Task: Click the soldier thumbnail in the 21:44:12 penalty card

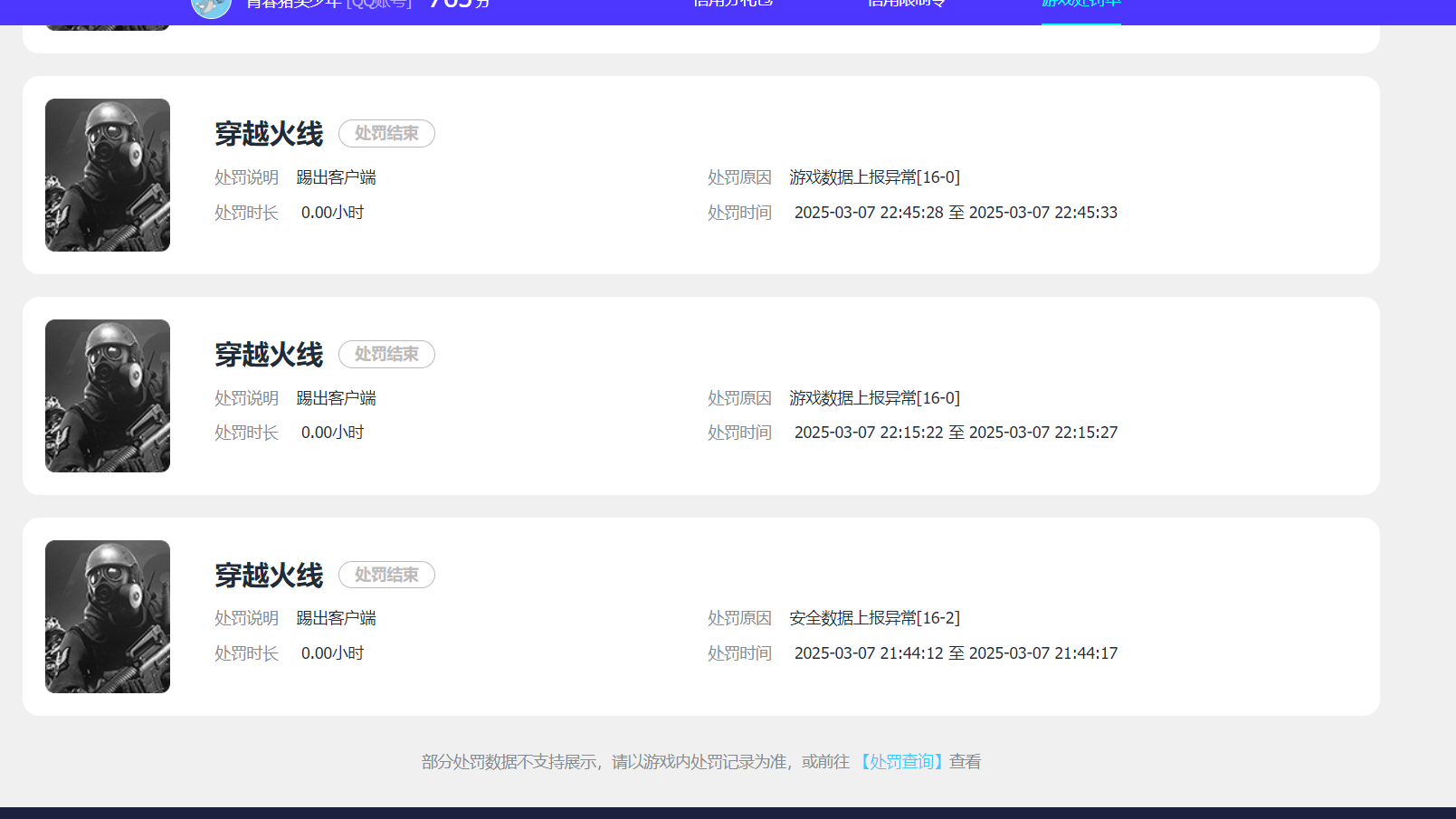Action: [108, 616]
